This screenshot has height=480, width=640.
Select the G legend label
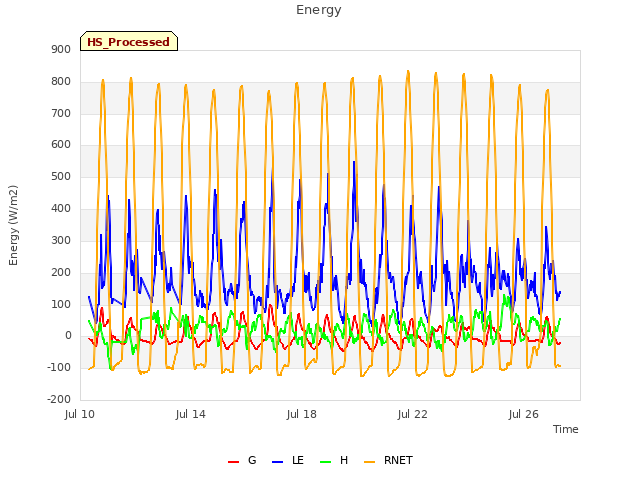click(x=252, y=460)
